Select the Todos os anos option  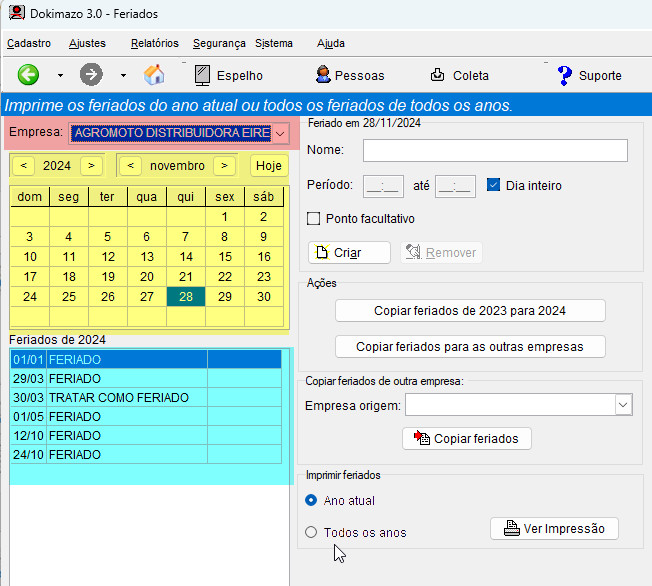click(x=311, y=532)
